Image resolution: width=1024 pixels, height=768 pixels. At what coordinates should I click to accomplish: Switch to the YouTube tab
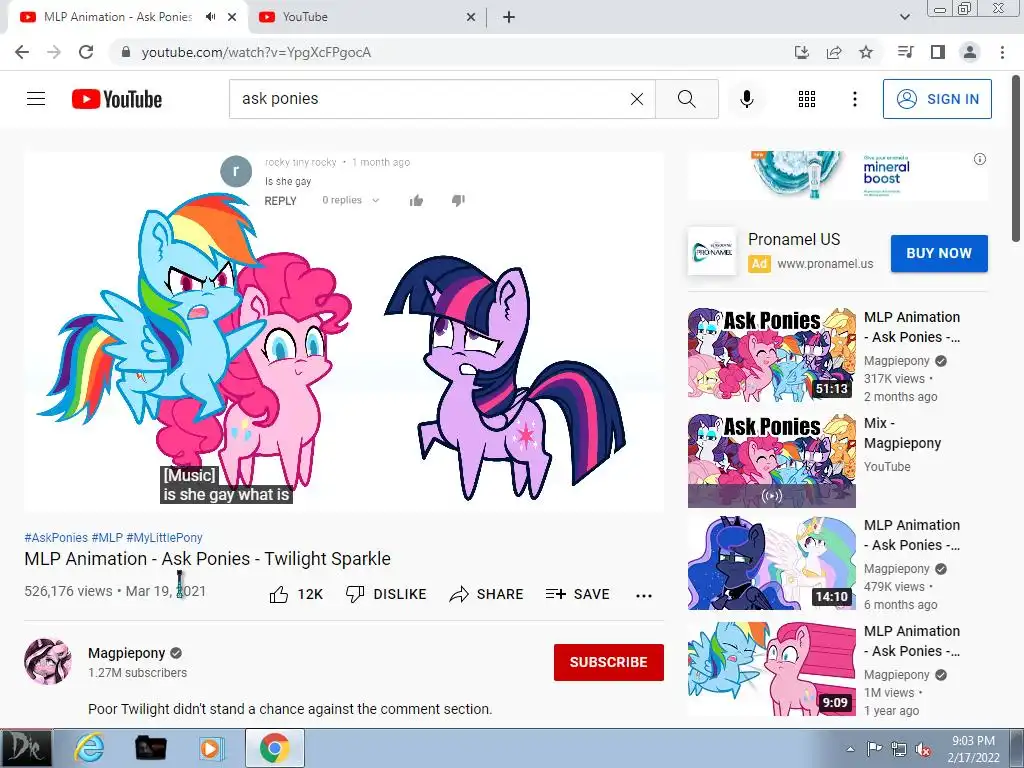pos(366,17)
